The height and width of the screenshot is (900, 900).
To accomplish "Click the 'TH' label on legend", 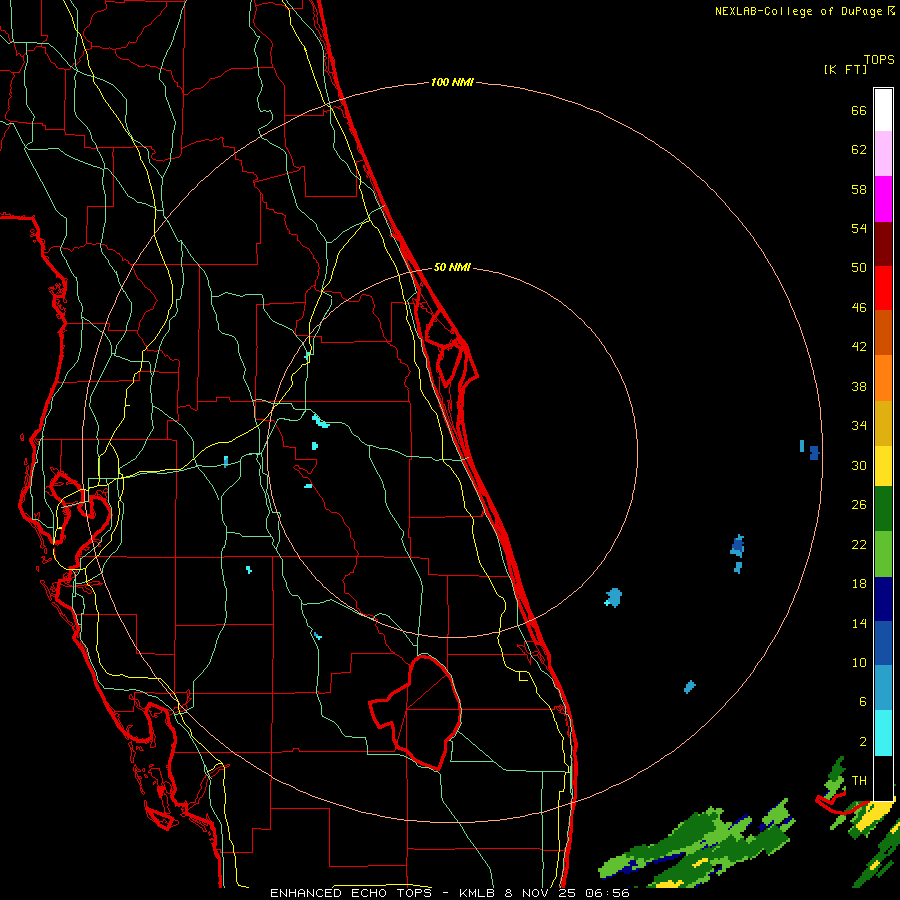I will coord(859,780).
